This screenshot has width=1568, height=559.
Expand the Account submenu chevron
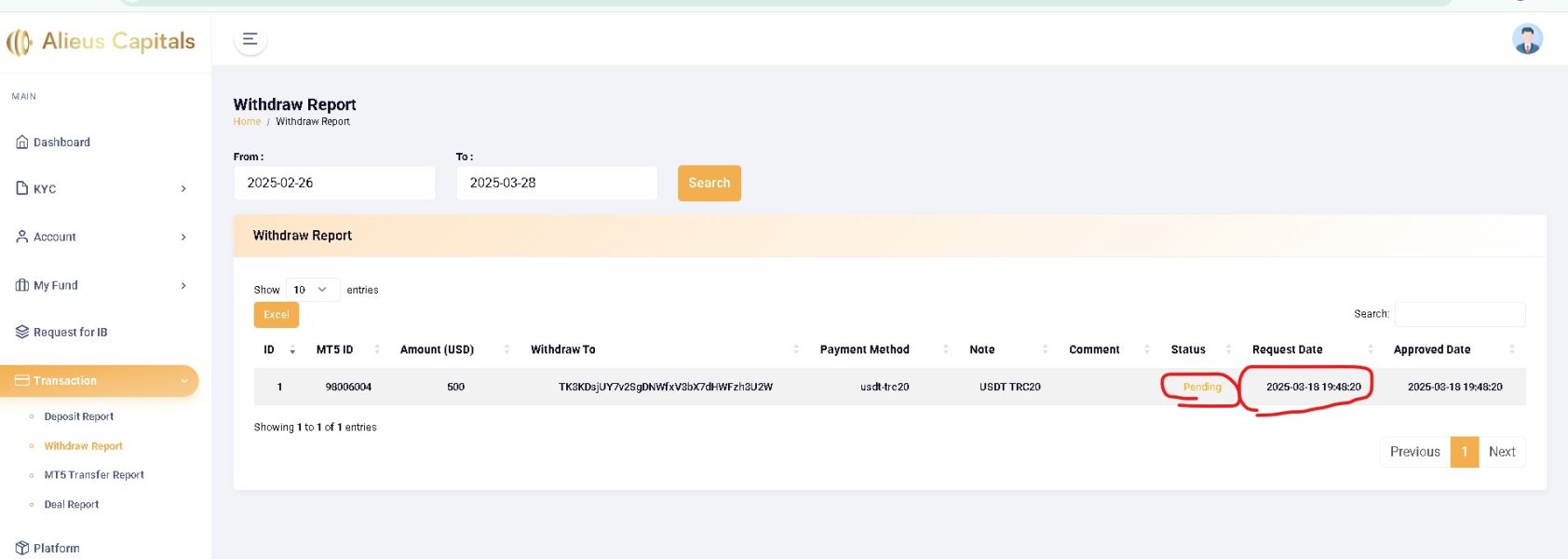coord(183,238)
